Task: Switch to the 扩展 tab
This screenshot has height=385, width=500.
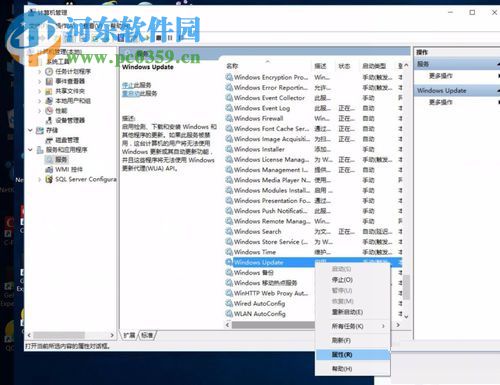Action: click(129, 335)
